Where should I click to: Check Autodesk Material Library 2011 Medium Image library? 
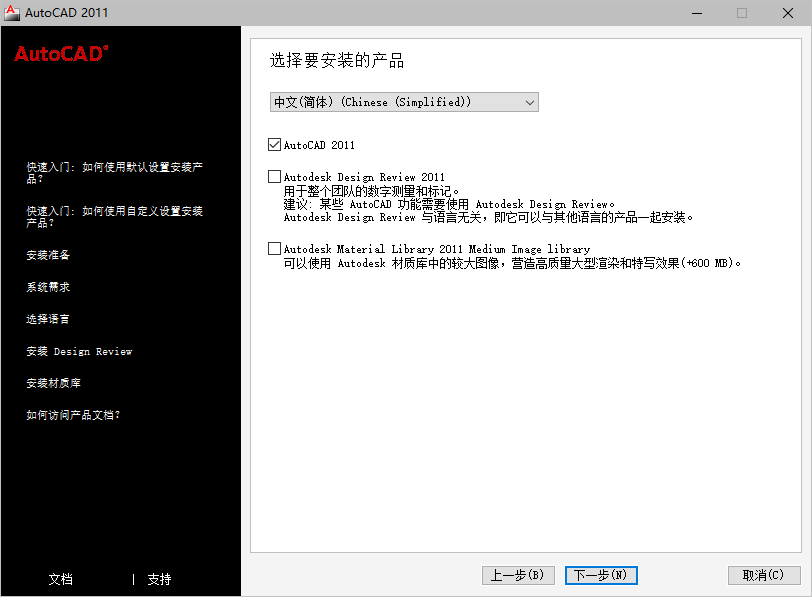pyautogui.click(x=274, y=248)
